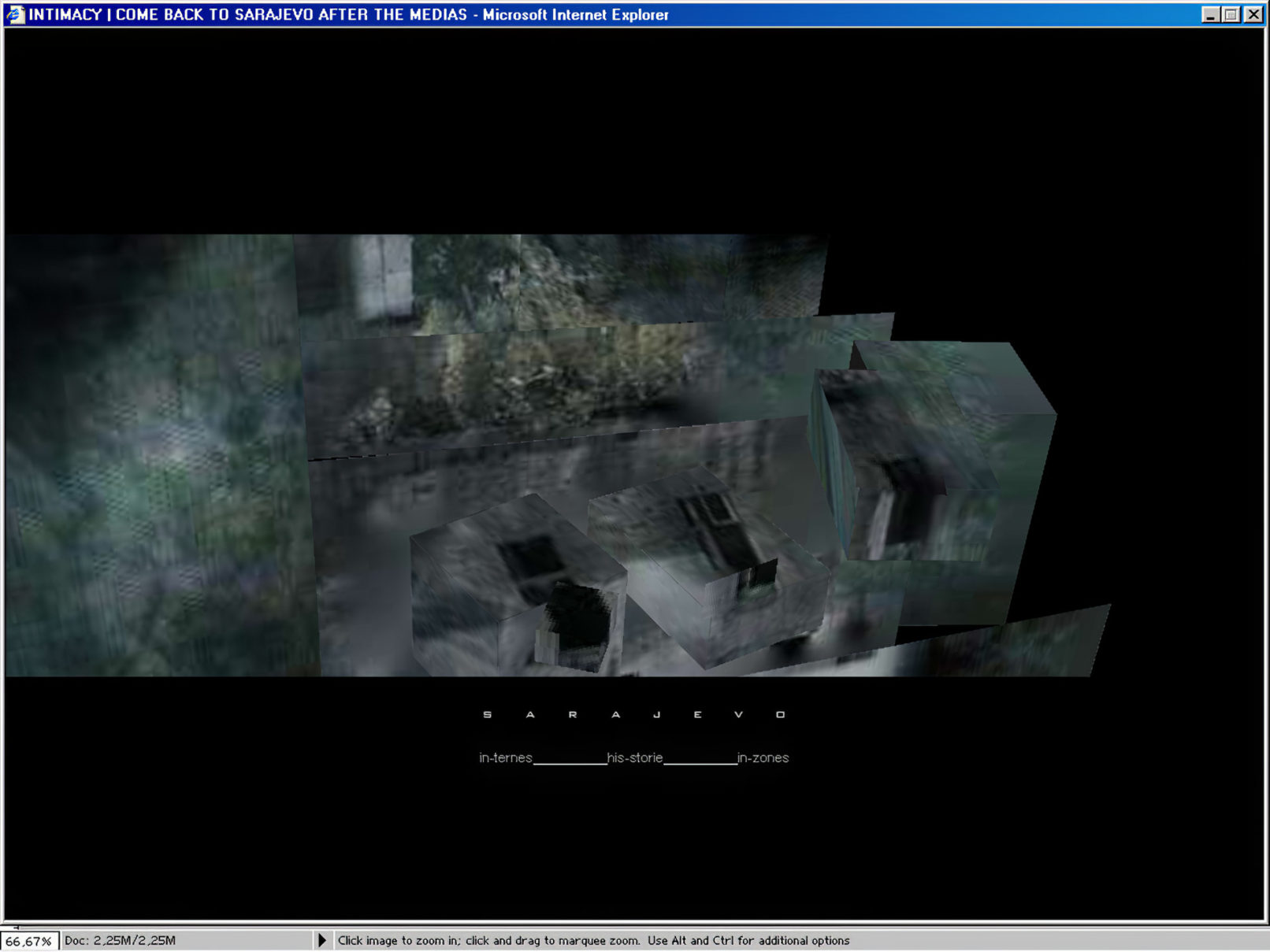Click the 66,67% zoom percentage field
The width and height of the screenshot is (1270, 952).
[29, 941]
